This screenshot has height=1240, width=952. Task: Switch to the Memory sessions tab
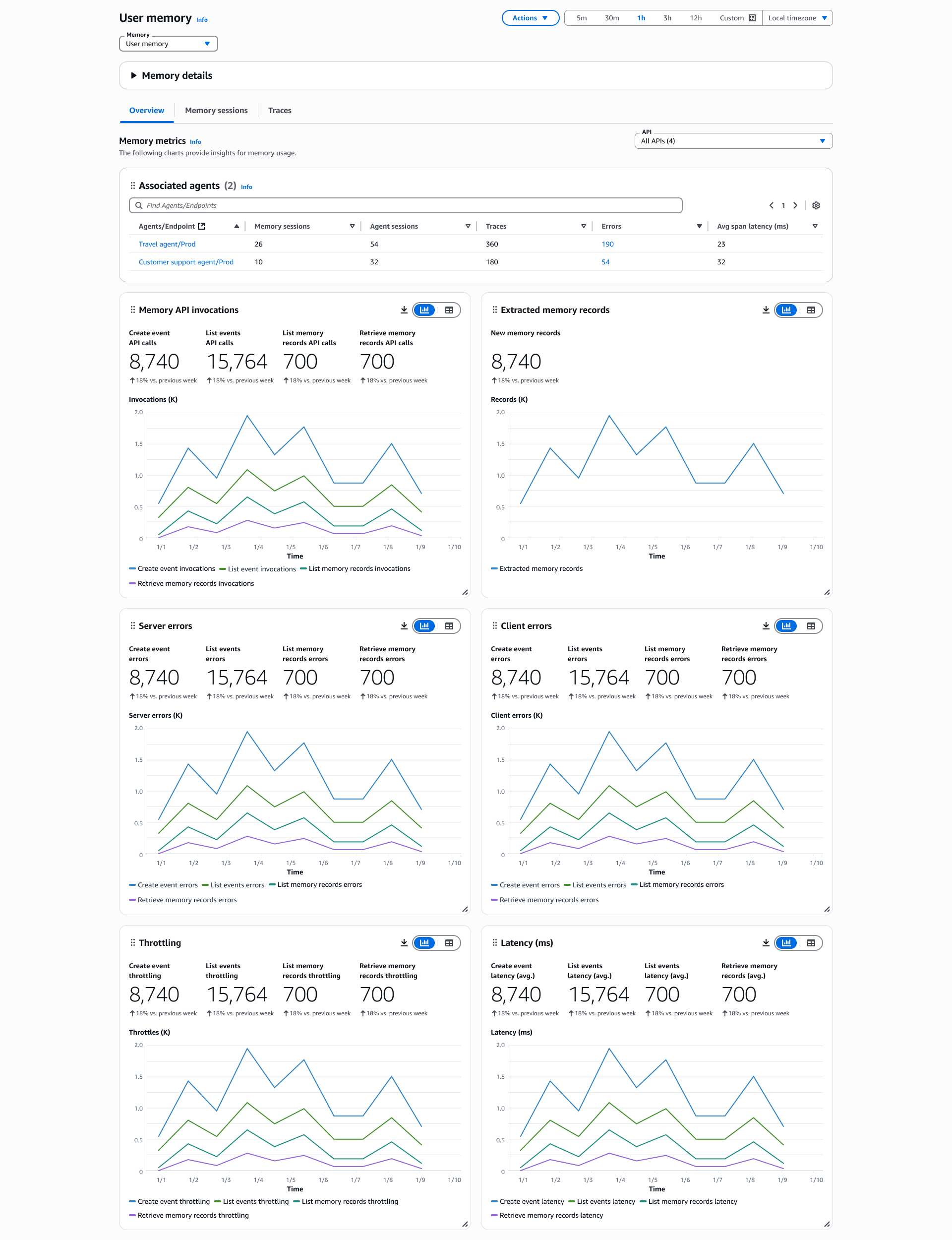(216, 111)
